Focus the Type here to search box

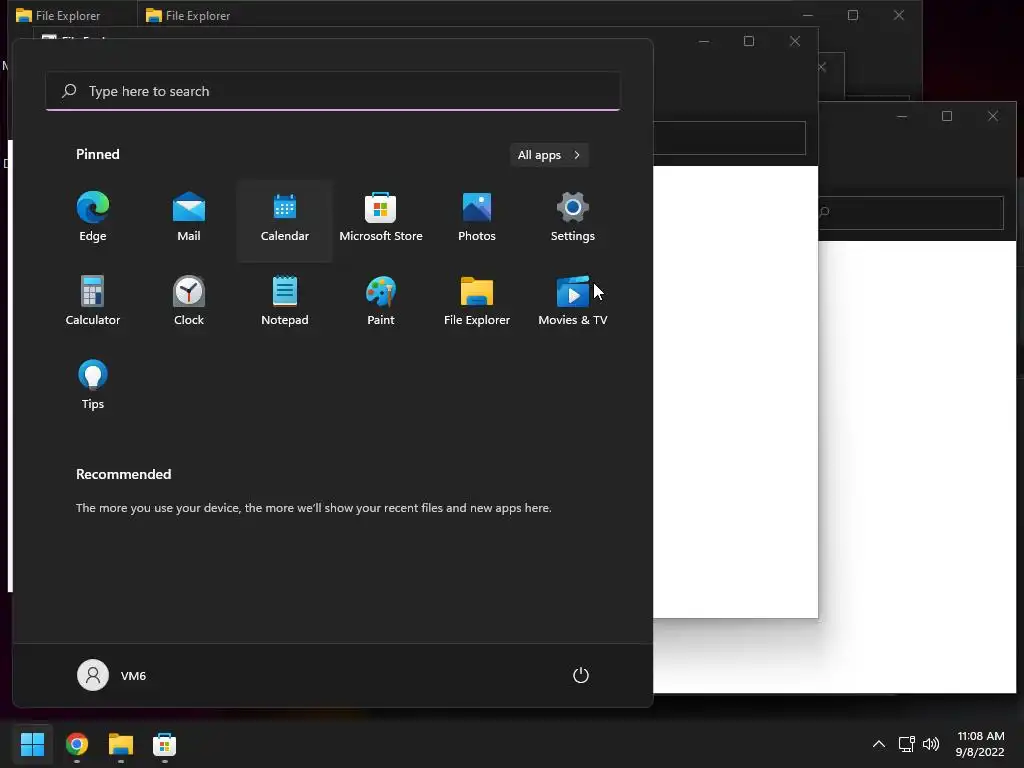[x=333, y=91]
